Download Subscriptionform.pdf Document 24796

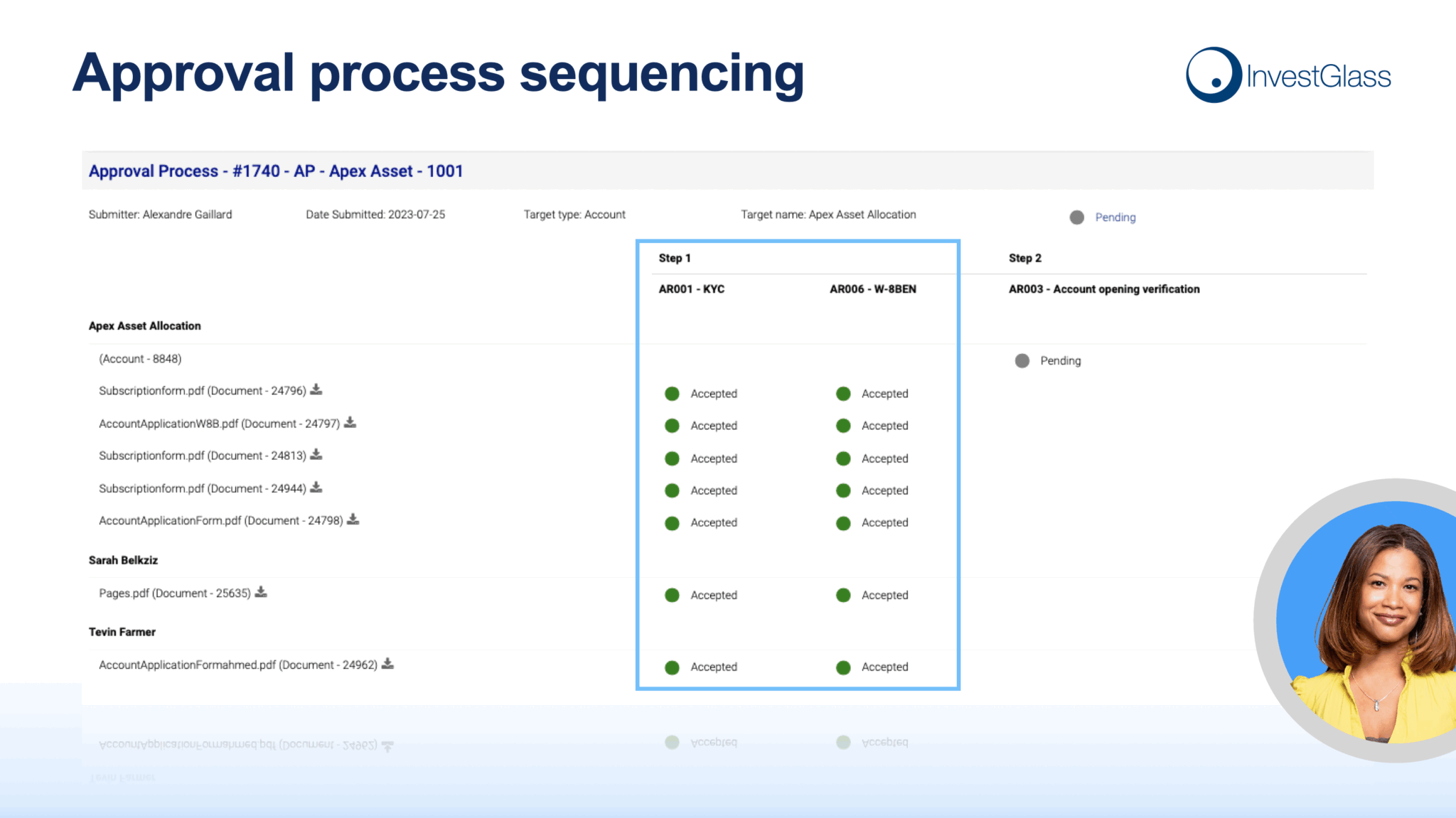coord(316,389)
